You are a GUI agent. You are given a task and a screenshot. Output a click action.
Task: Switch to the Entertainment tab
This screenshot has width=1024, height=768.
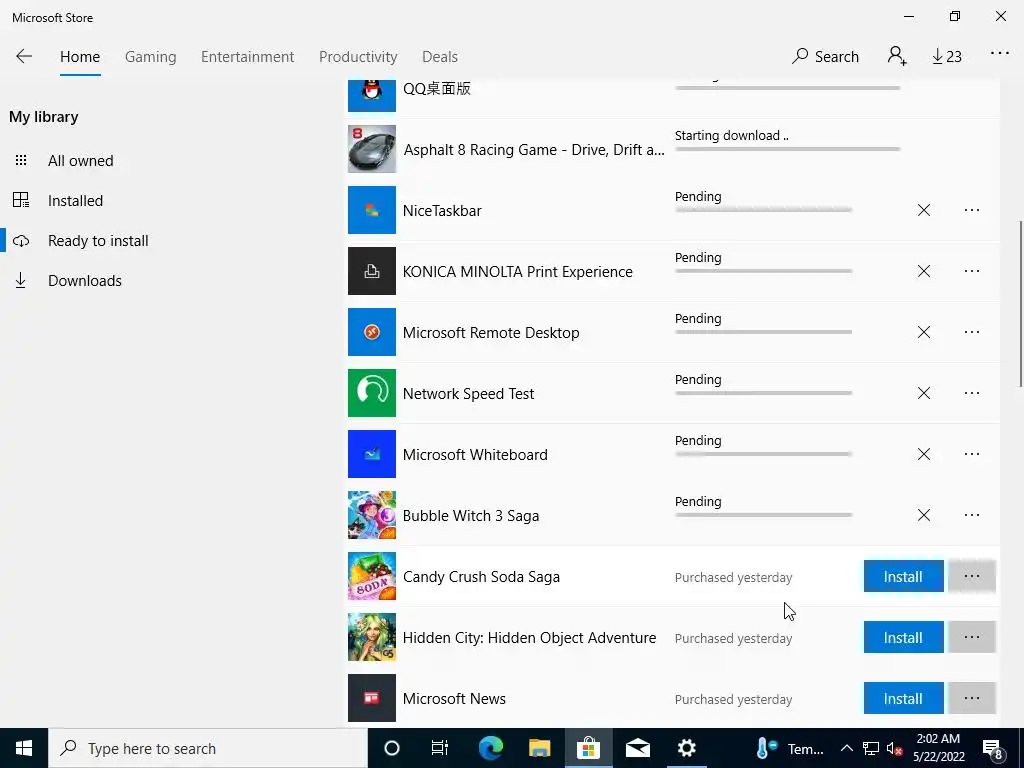[x=248, y=57]
